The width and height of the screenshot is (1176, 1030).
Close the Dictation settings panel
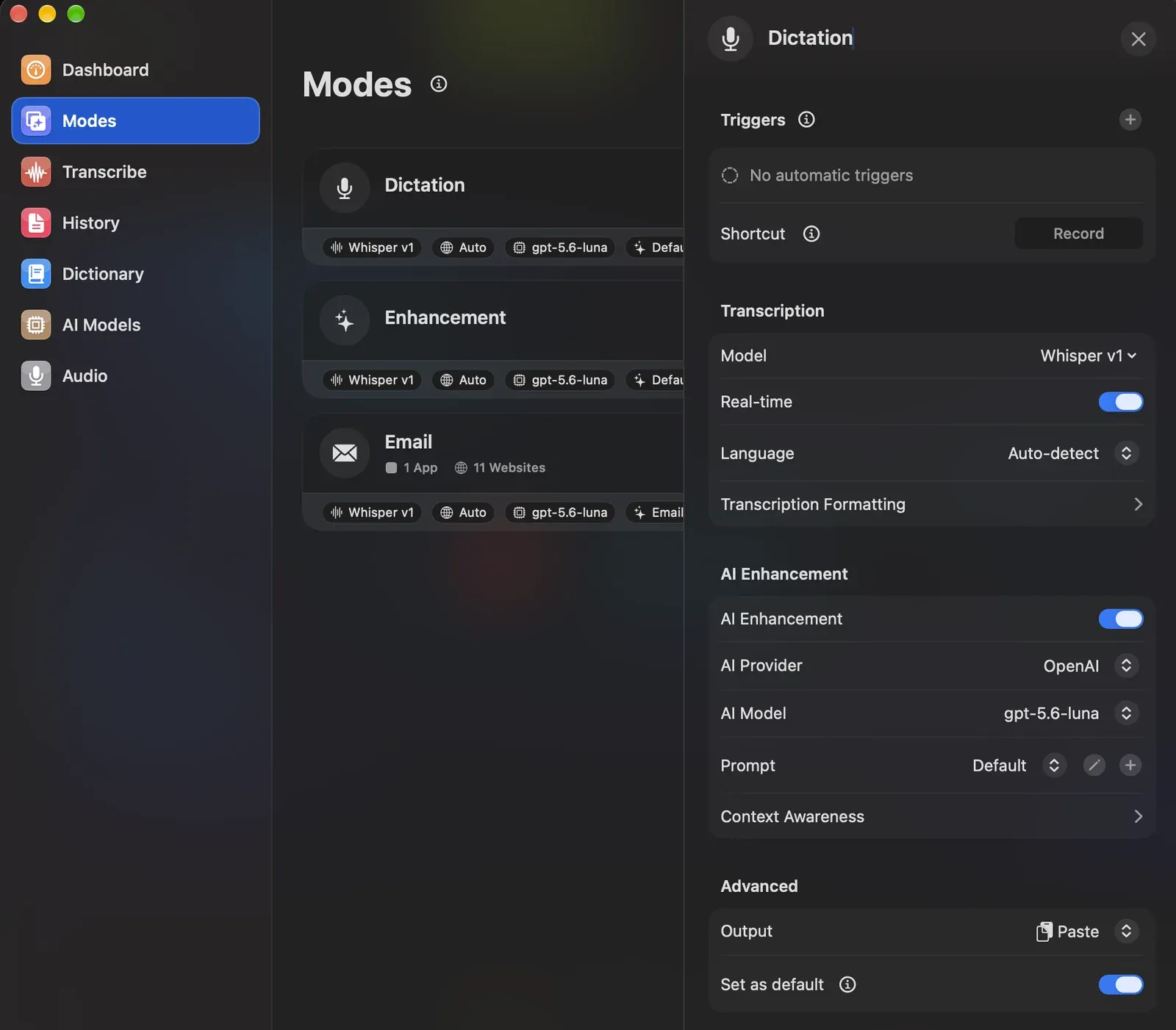click(1139, 39)
